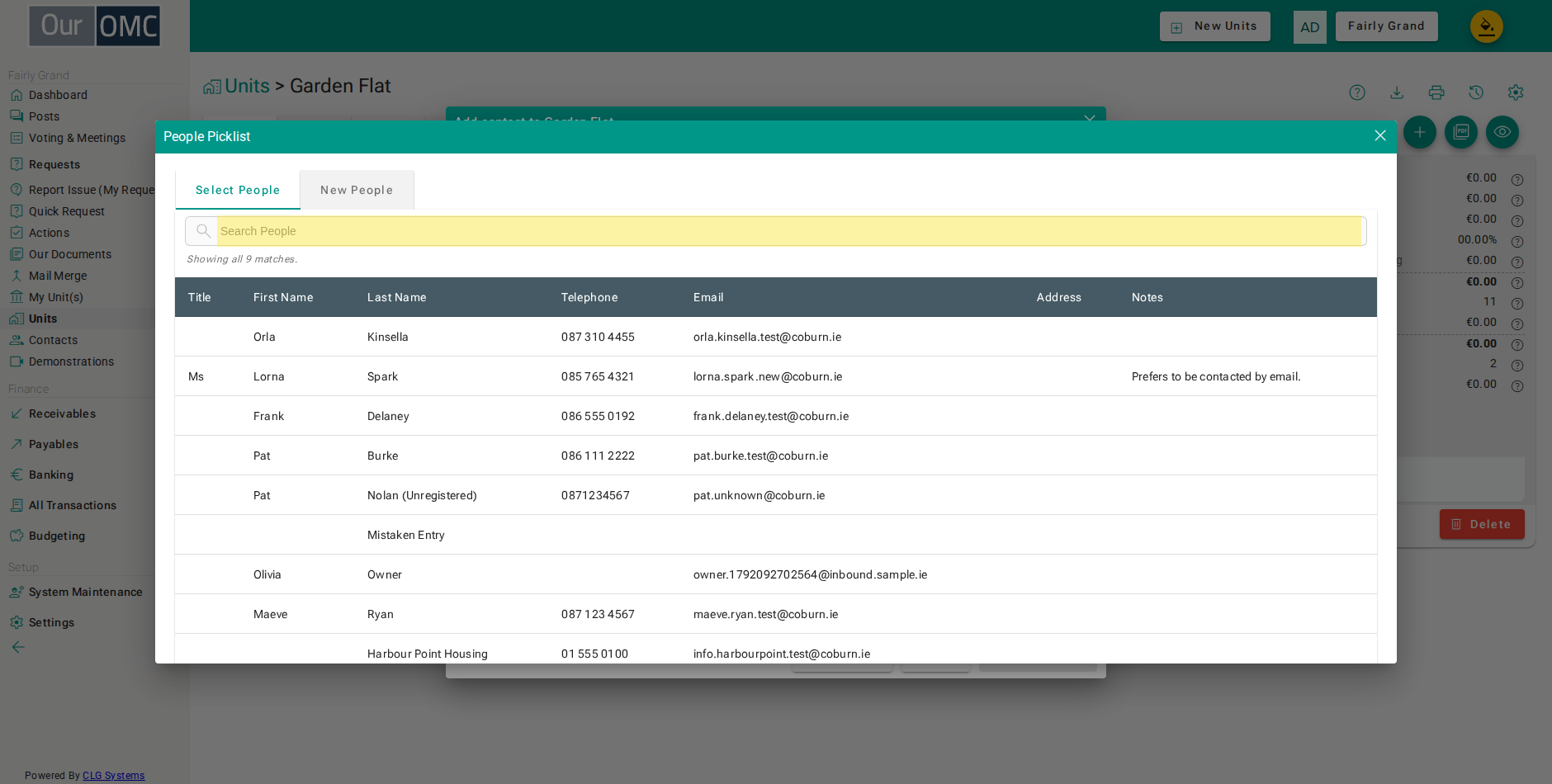Viewport: 1552px width, 784px height.
Task: Select the Mistaken Entry row
Action: [776, 535]
